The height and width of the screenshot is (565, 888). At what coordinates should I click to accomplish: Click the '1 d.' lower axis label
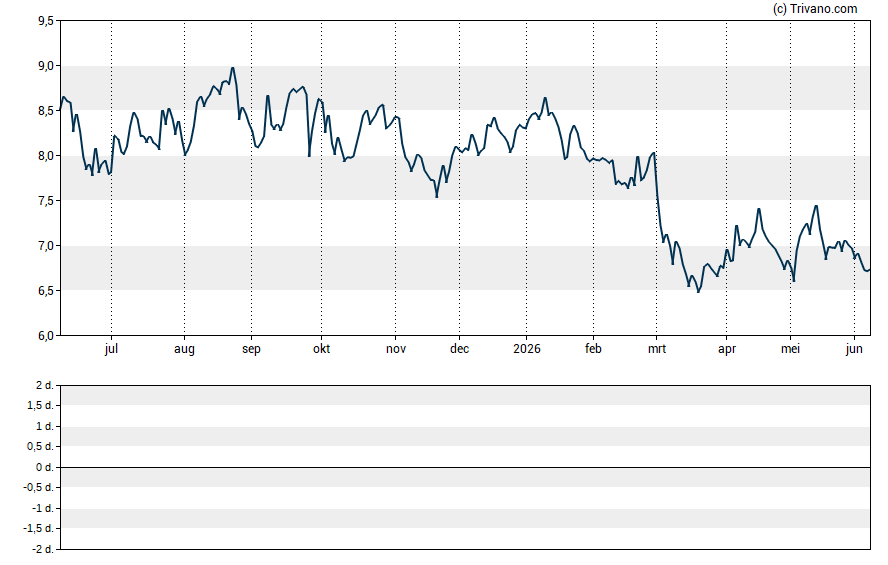coord(45,426)
